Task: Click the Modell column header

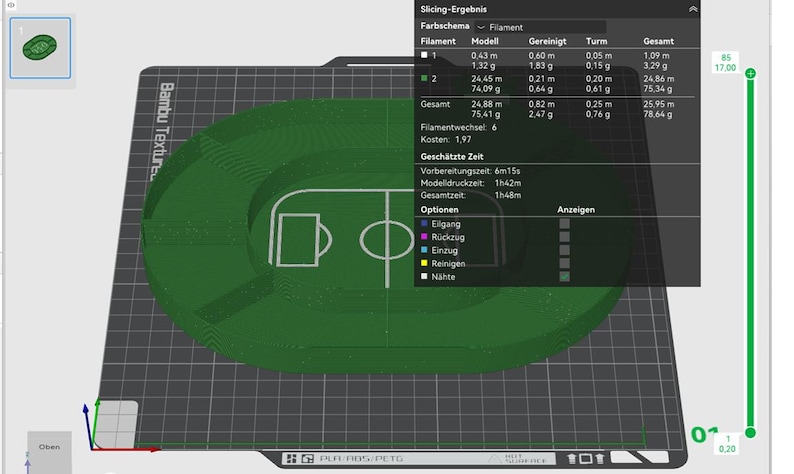Action: (x=485, y=41)
